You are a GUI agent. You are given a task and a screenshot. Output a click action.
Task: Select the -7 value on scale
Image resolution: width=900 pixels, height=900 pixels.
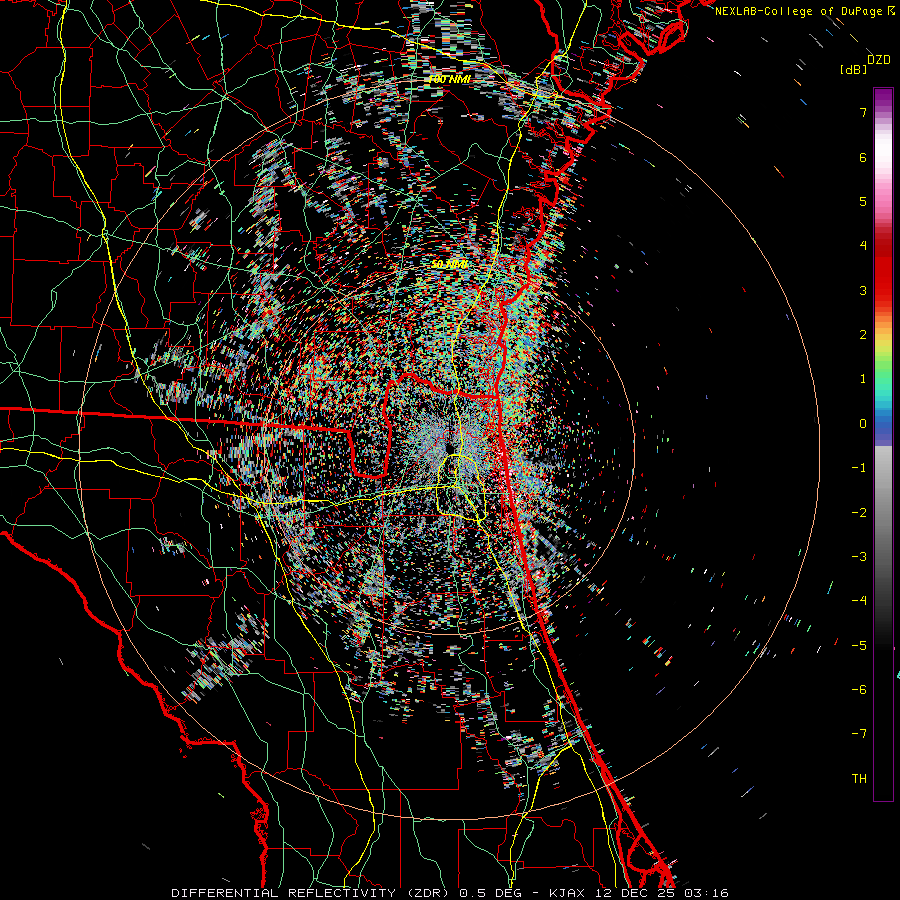[x=859, y=734]
